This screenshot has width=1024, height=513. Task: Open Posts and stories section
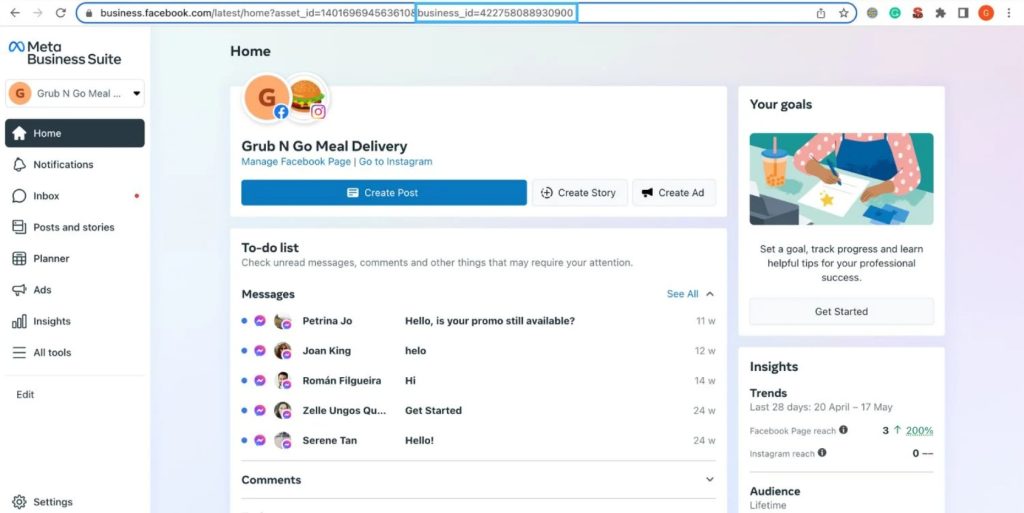(x=75, y=227)
